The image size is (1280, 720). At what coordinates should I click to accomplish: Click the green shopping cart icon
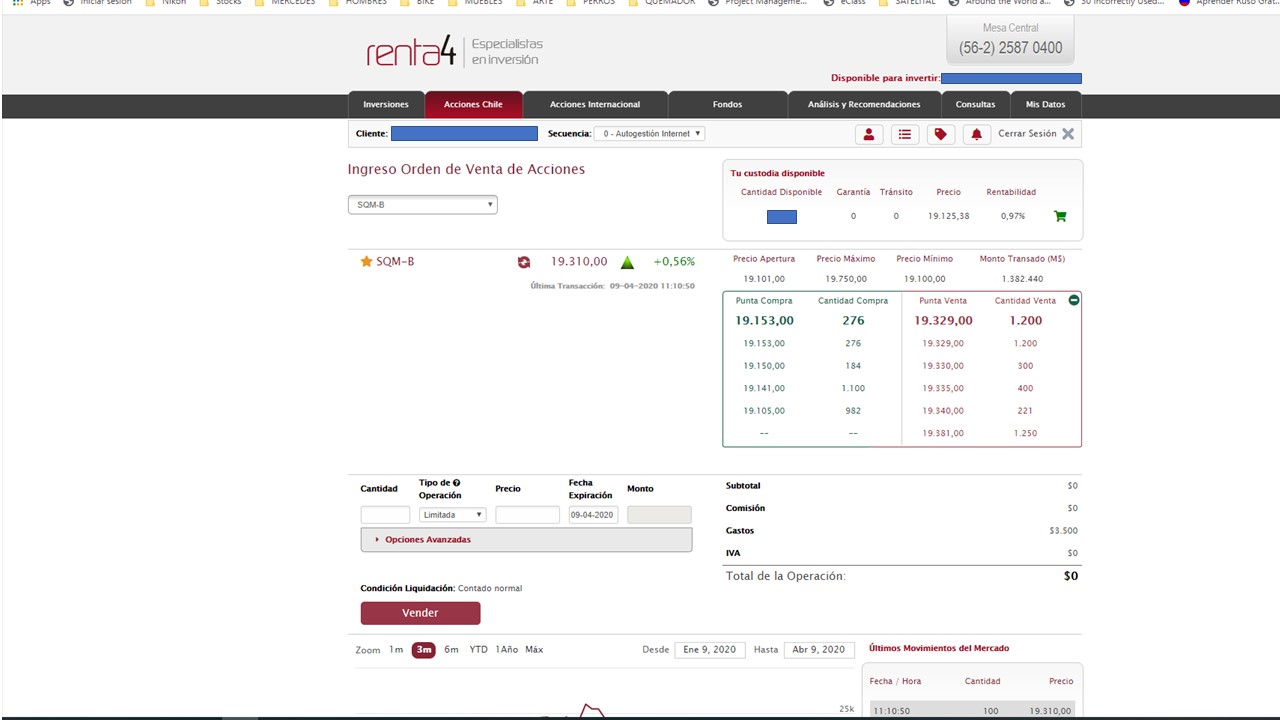click(1060, 216)
